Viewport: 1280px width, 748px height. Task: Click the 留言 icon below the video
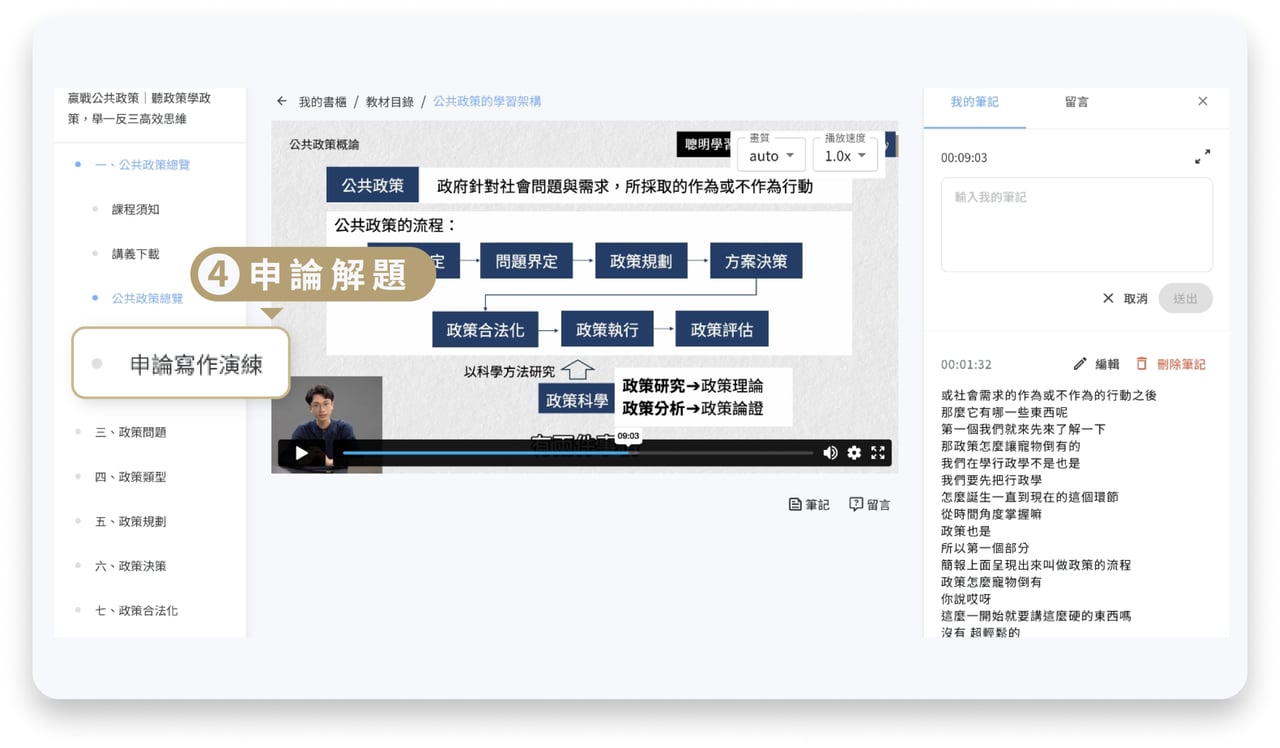tap(870, 505)
